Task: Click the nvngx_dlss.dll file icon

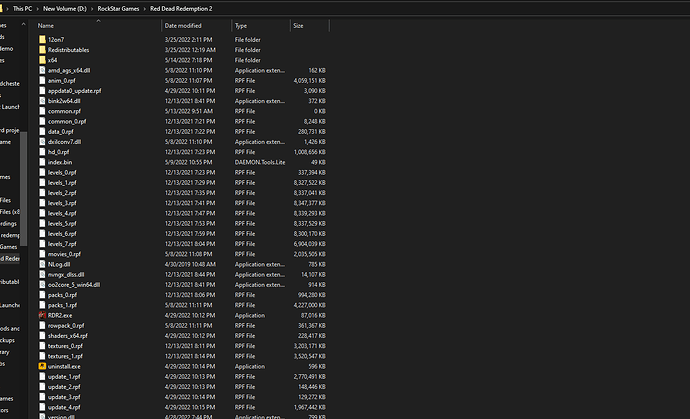Action: 42,274
